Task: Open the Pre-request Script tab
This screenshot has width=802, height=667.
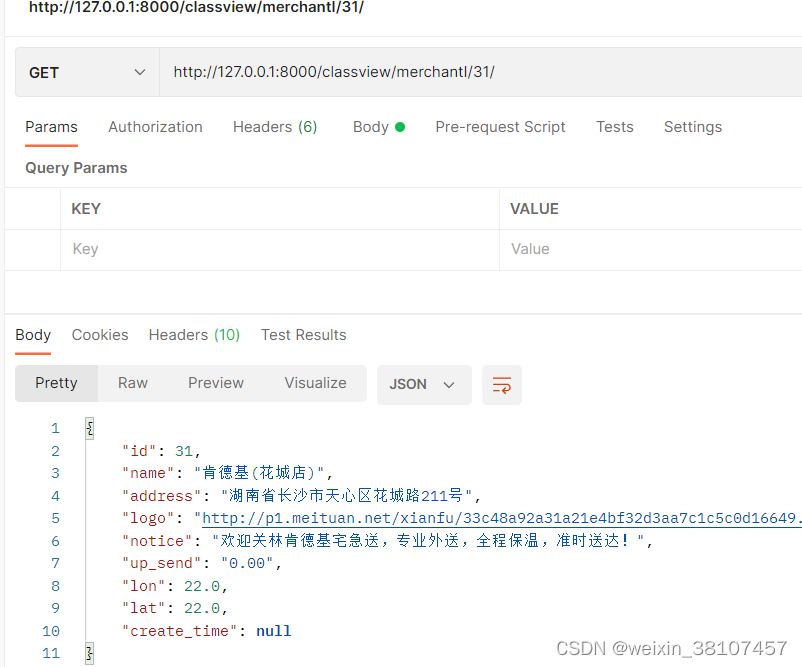Action: 500,127
